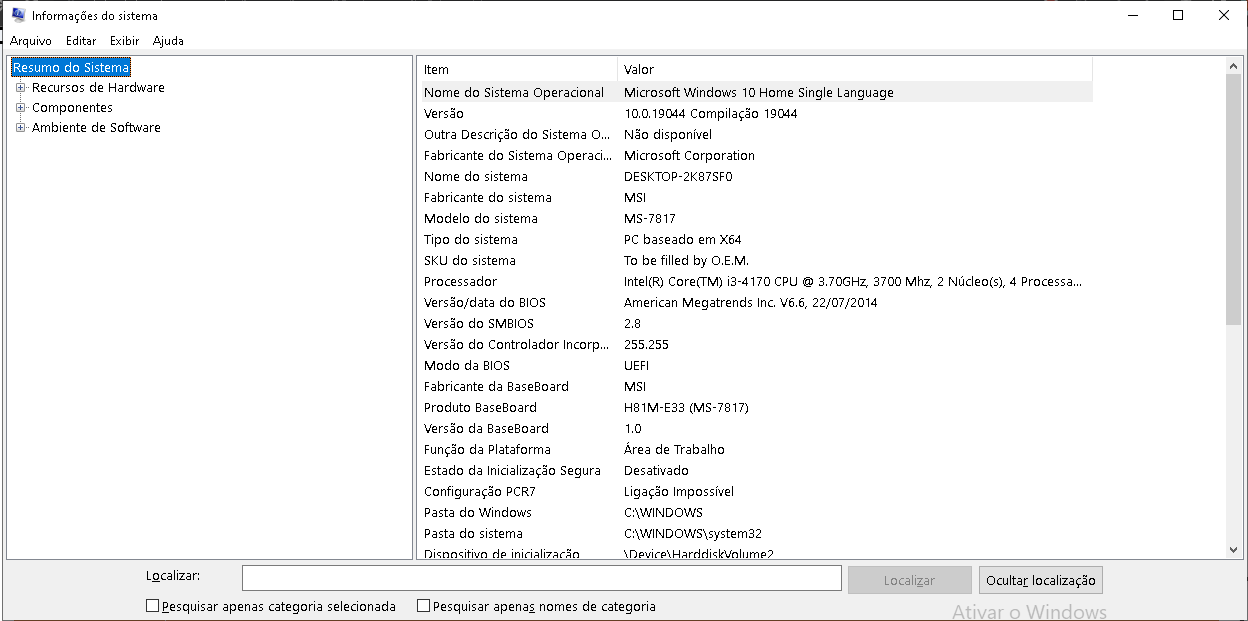Minimize the Informações do sistema window

[x=1132, y=15]
